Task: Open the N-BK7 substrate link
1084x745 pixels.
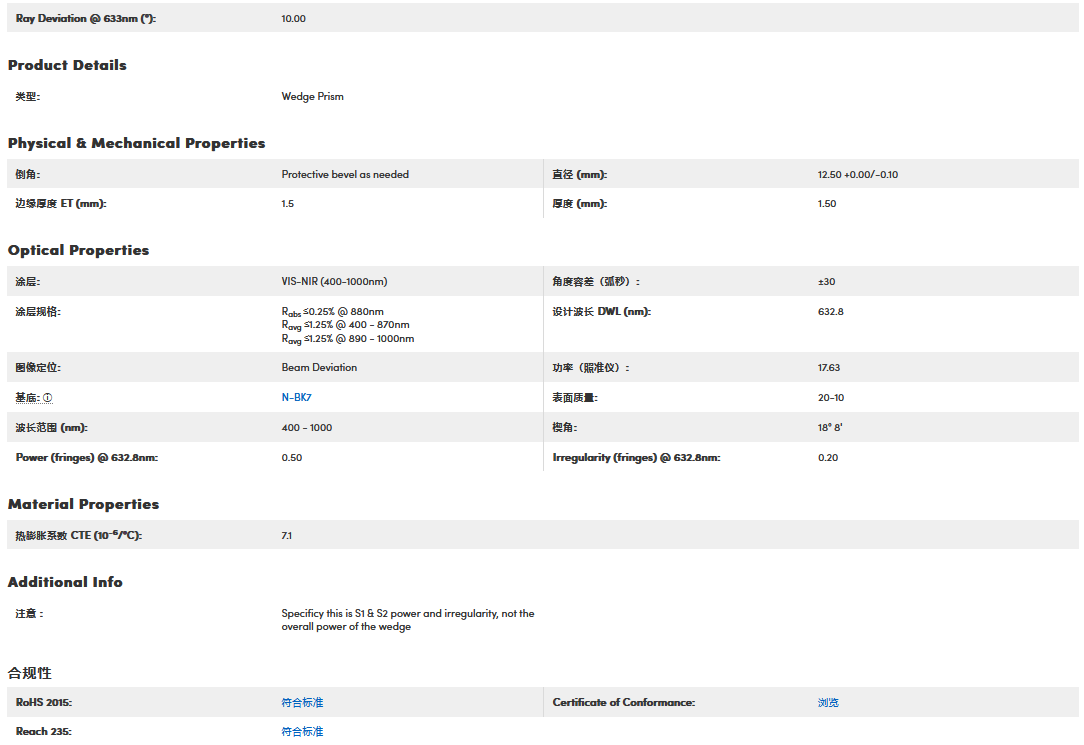Action: point(297,397)
